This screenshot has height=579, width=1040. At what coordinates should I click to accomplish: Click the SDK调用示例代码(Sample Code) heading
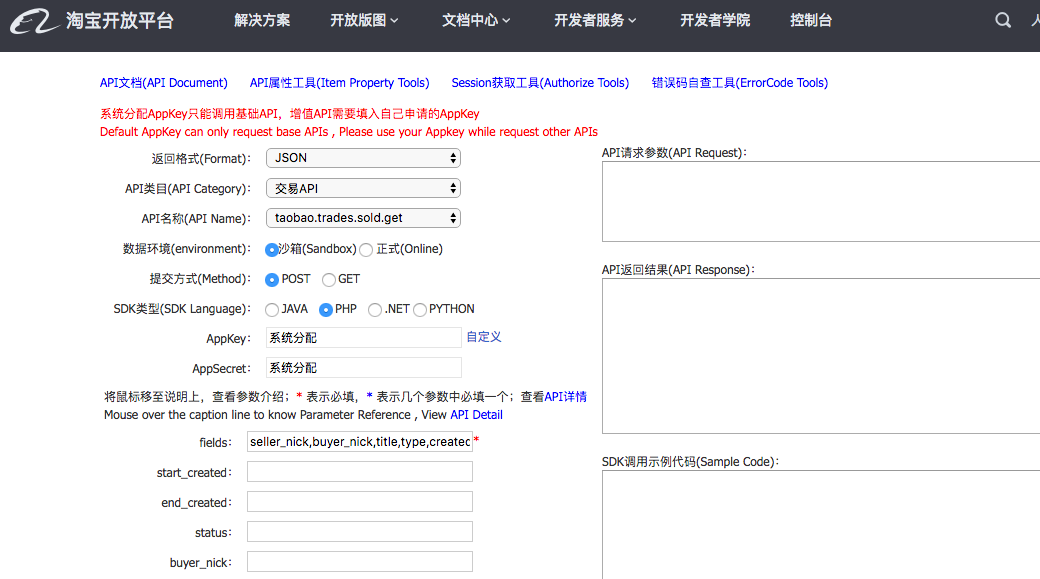point(690,462)
